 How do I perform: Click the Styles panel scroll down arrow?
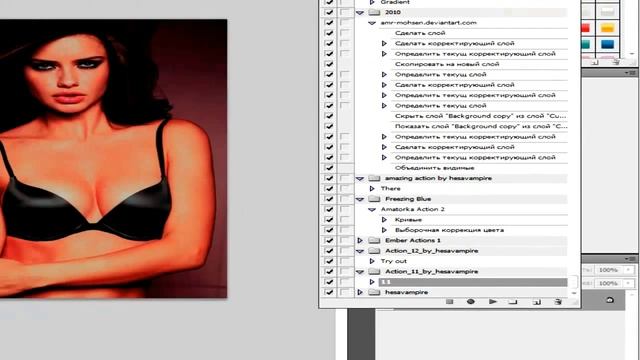click(x=632, y=53)
